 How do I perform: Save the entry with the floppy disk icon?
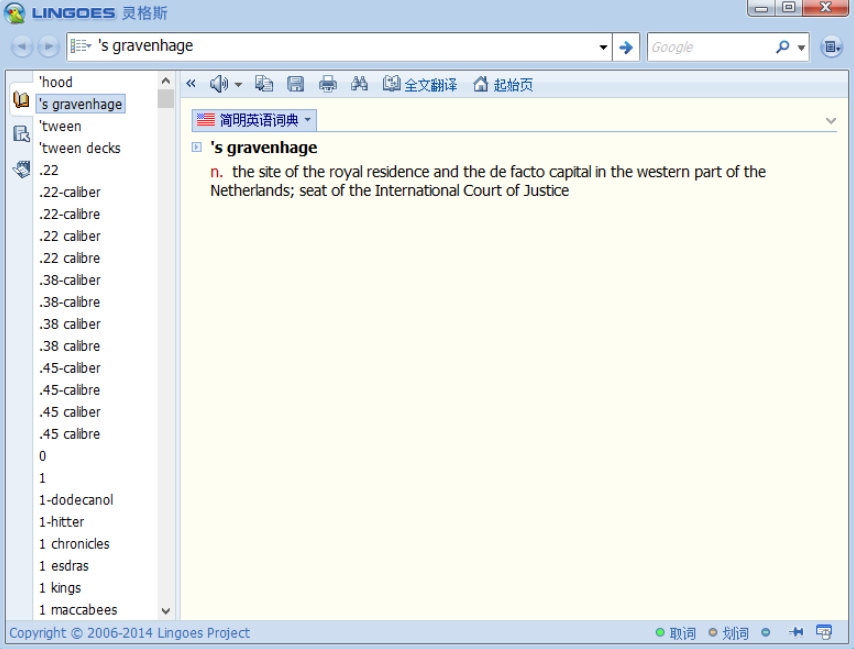click(296, 85)
